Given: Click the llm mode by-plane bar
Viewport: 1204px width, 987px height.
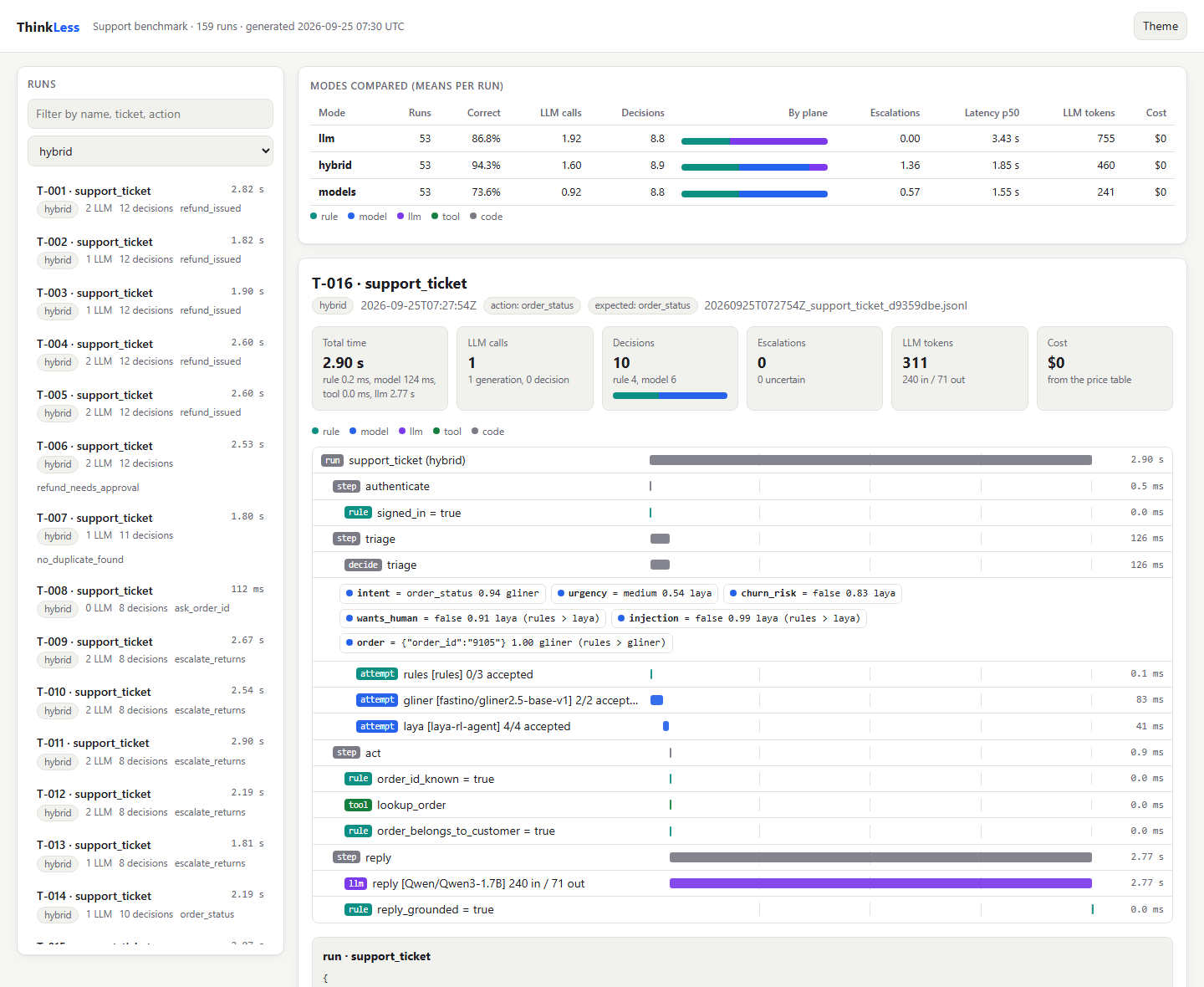Looking at the screenshot, I should click(754, 141).
